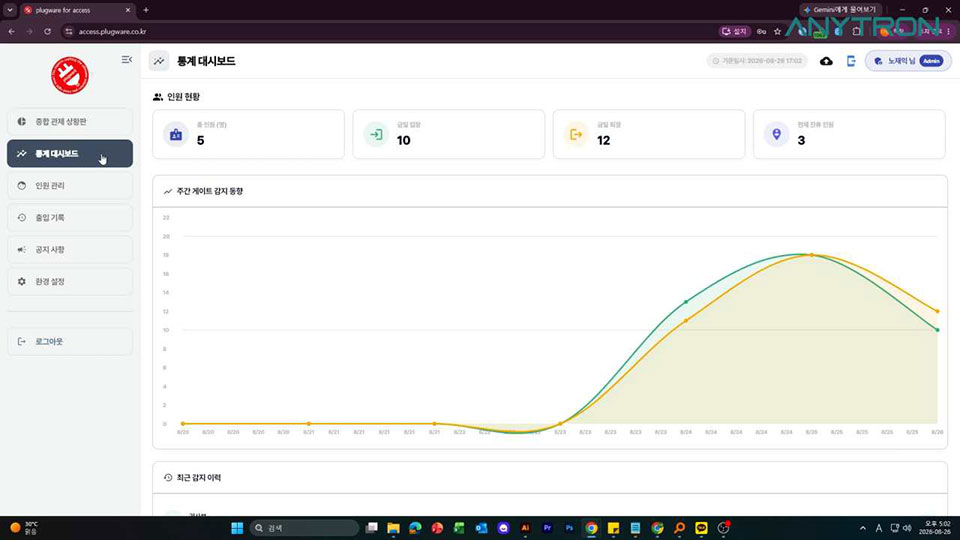Viewport: 960px width, 540px height.
Task: Open 종합 관제 상황판 menu
Action: [x=70, y=122]
